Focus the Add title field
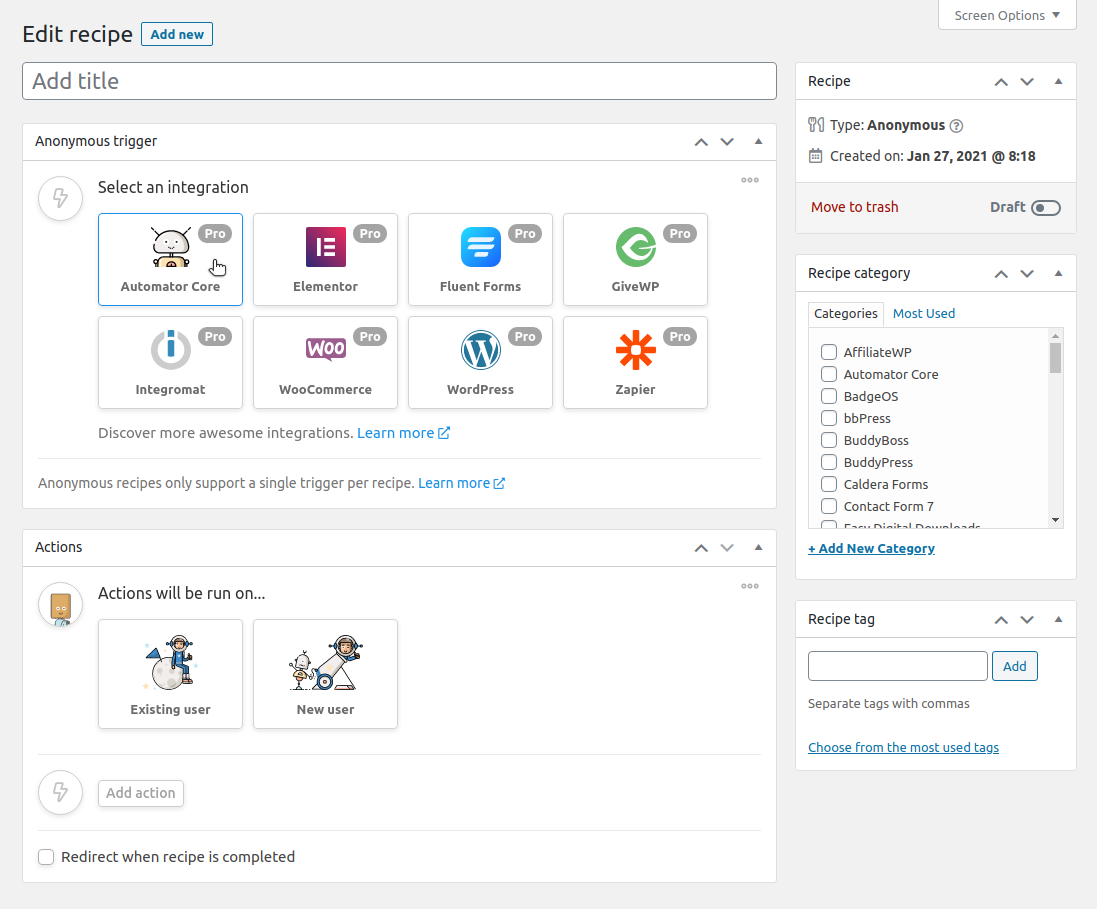The height and width of the screenshot is (909, 1097). pyautogui.click(x=399, y=81)
